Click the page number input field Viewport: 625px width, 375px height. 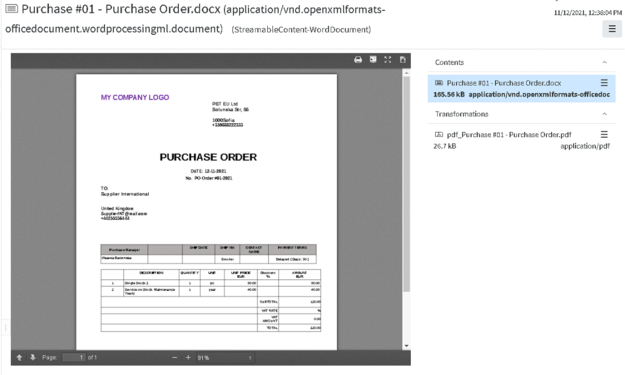click(74, 357)
